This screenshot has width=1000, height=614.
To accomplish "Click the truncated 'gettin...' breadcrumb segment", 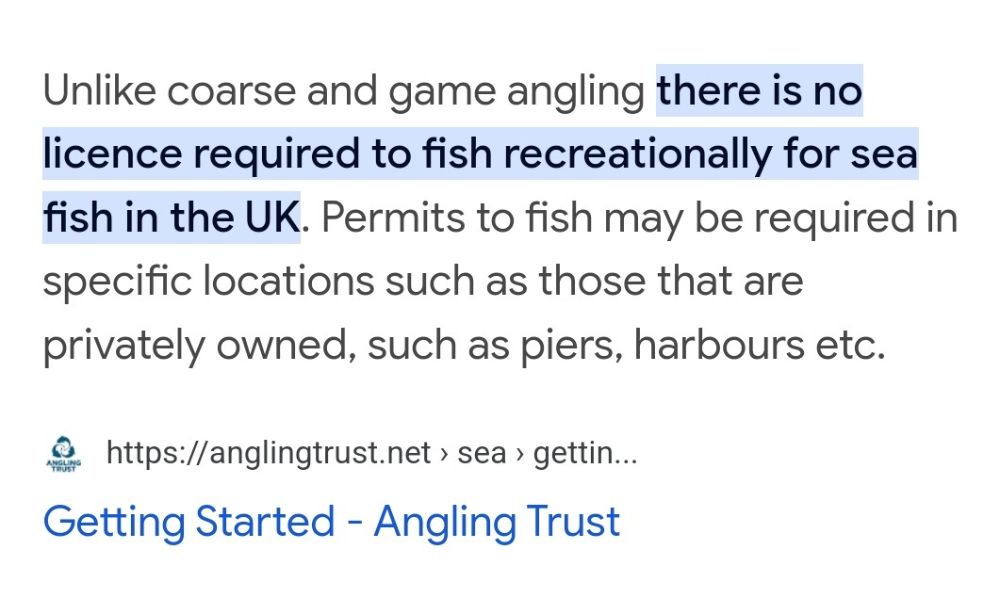I will tap(585, 453).
